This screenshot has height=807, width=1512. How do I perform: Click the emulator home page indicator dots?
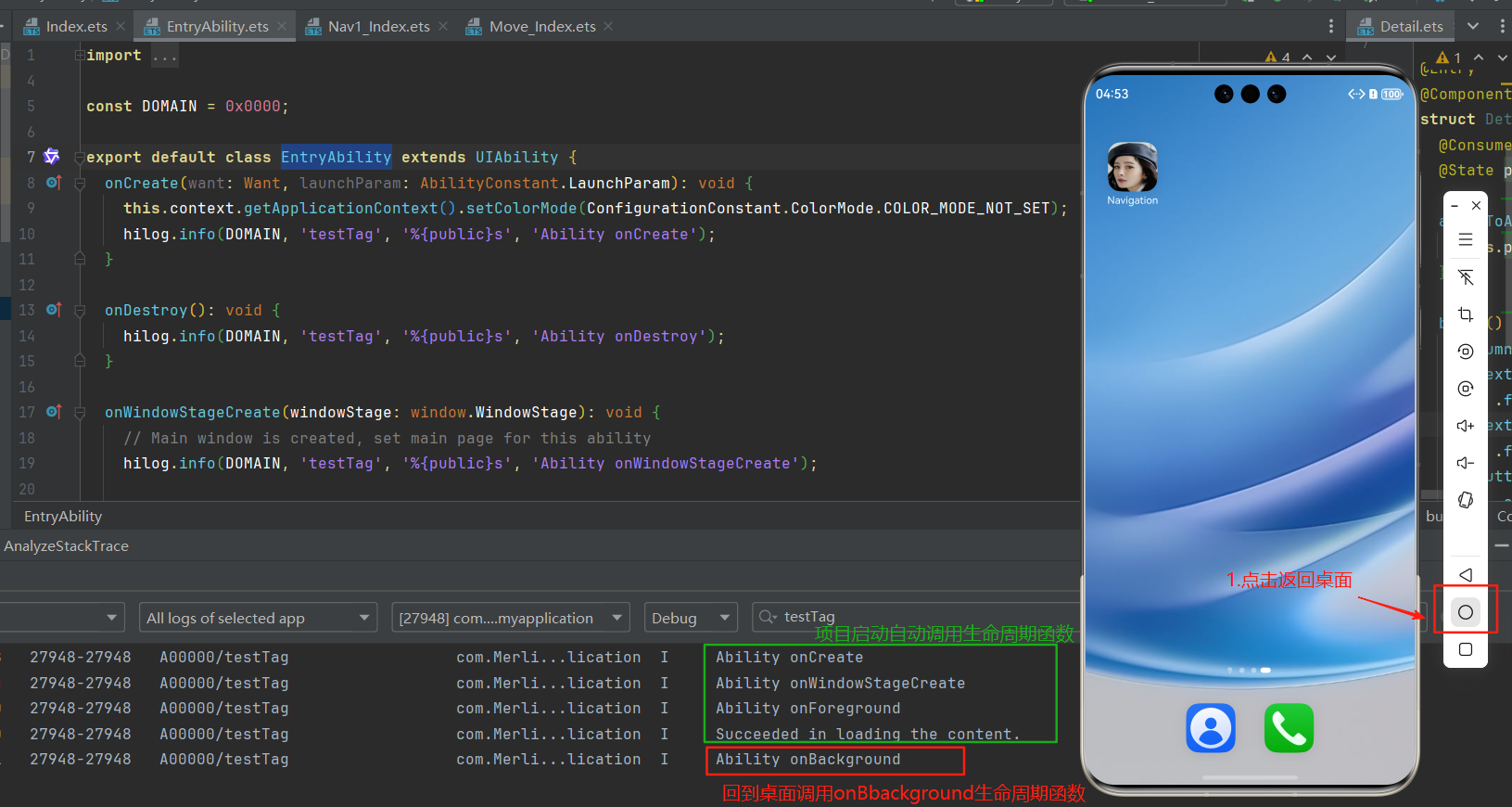[x=1249, y=670]
